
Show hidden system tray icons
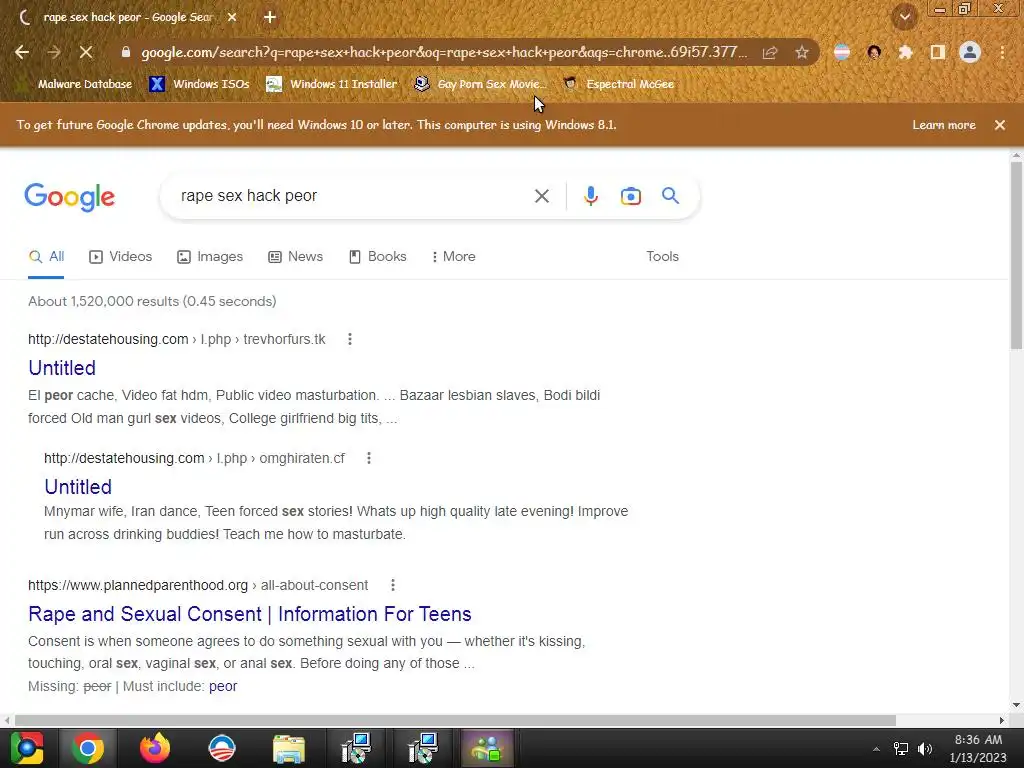[876, 749]
